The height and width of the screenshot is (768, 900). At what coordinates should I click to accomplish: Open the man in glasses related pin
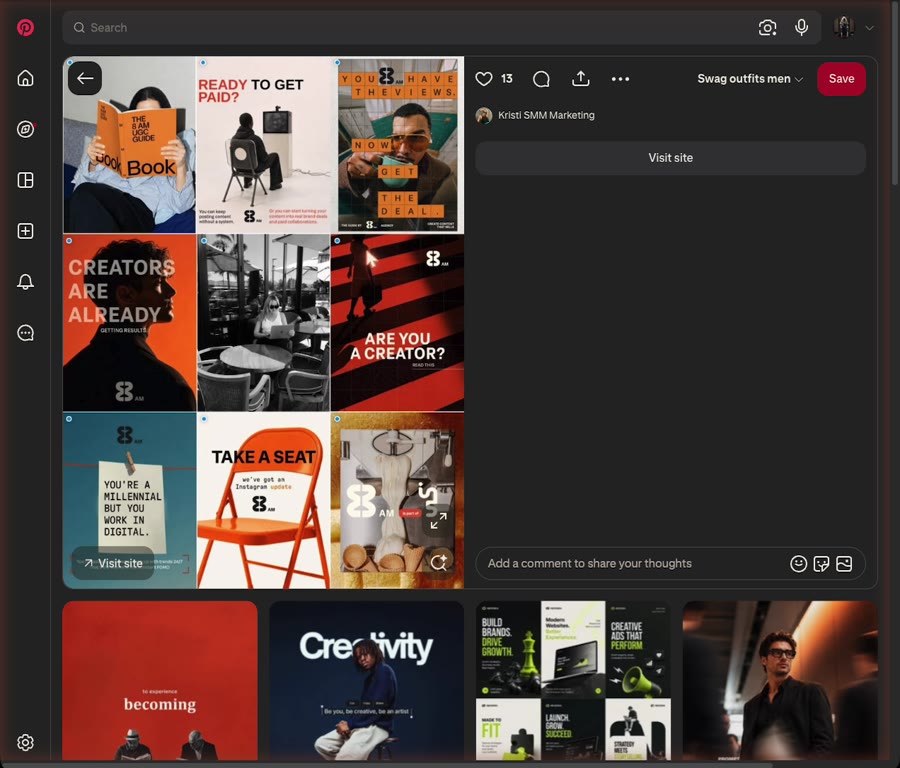(780, 681)
